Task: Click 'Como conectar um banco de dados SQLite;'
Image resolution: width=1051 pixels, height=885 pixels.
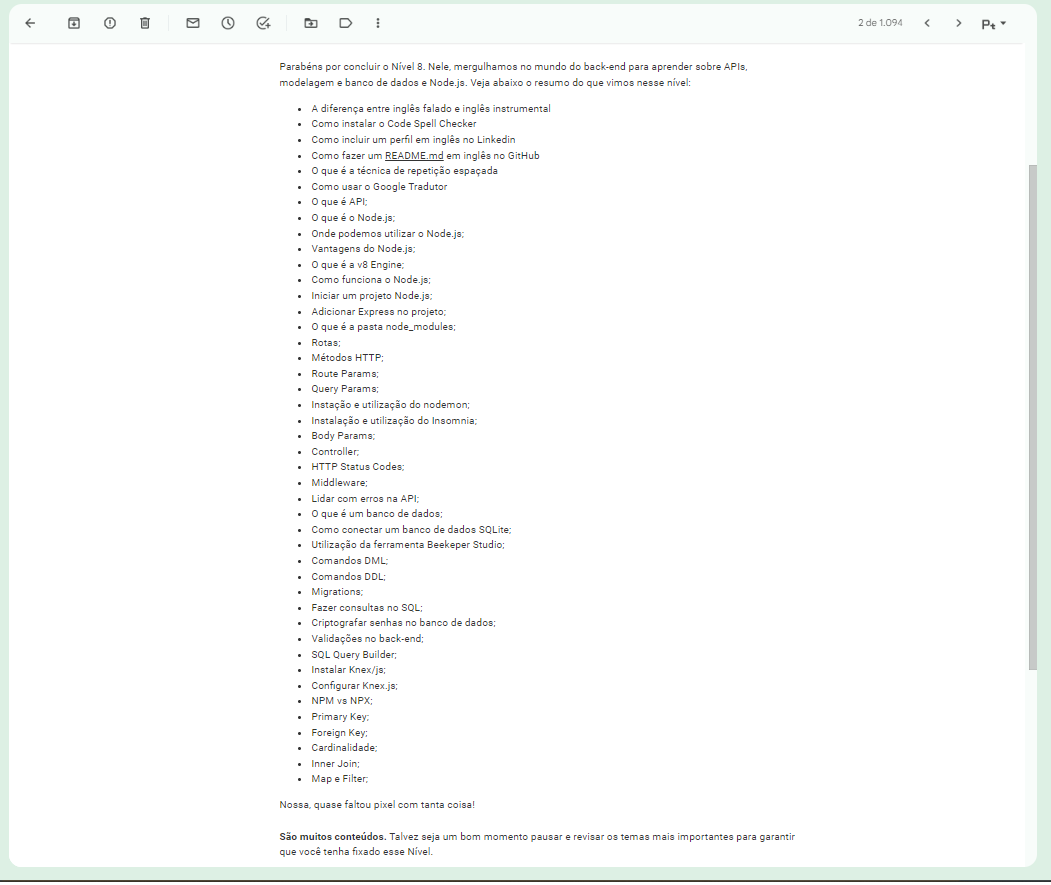Action: click(x=411, y=530)
